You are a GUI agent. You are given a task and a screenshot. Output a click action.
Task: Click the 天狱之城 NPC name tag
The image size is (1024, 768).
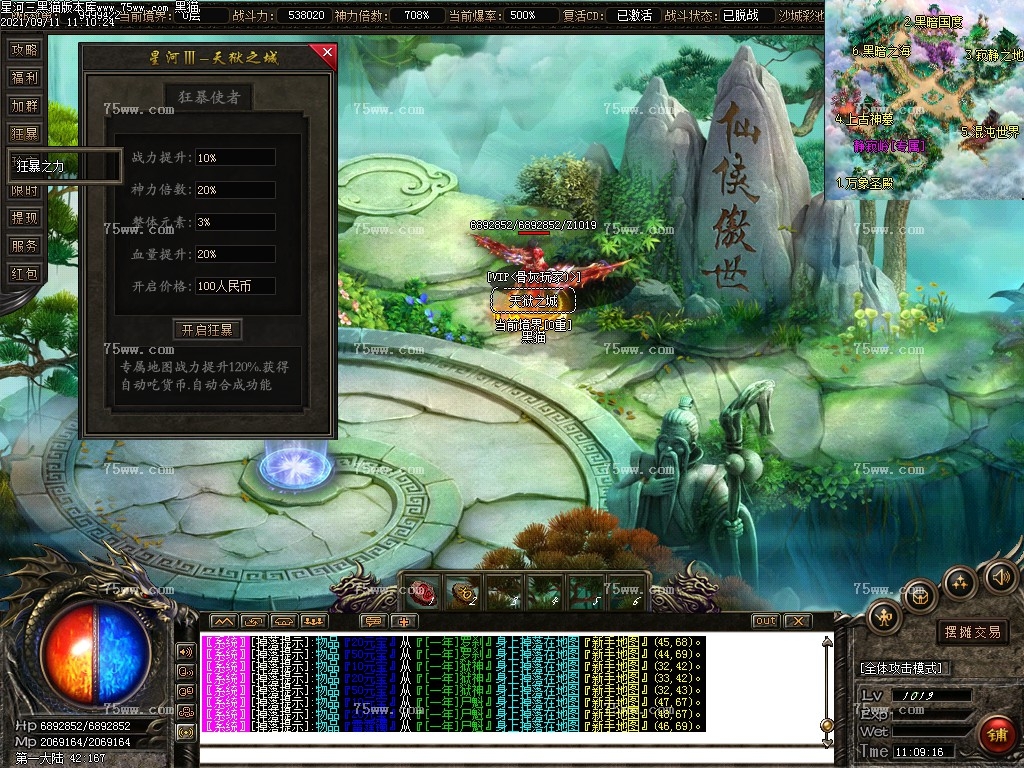533,301
